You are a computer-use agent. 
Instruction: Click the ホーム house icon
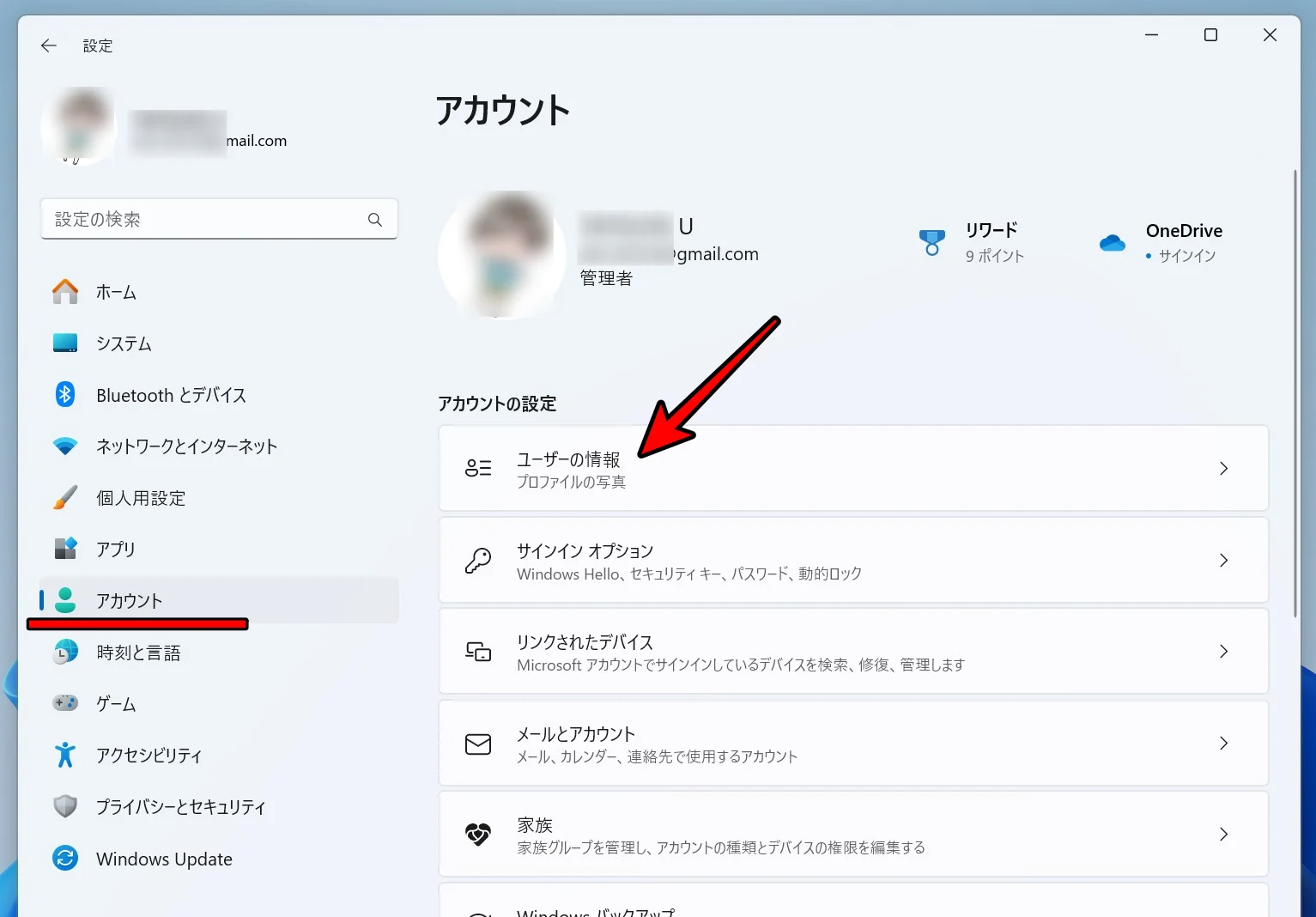(64, 291)
